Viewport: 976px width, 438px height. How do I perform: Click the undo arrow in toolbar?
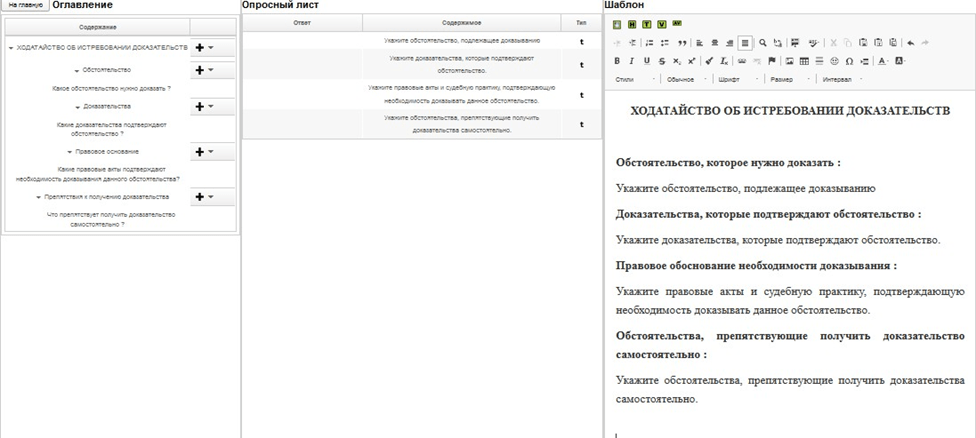point(910,43)
